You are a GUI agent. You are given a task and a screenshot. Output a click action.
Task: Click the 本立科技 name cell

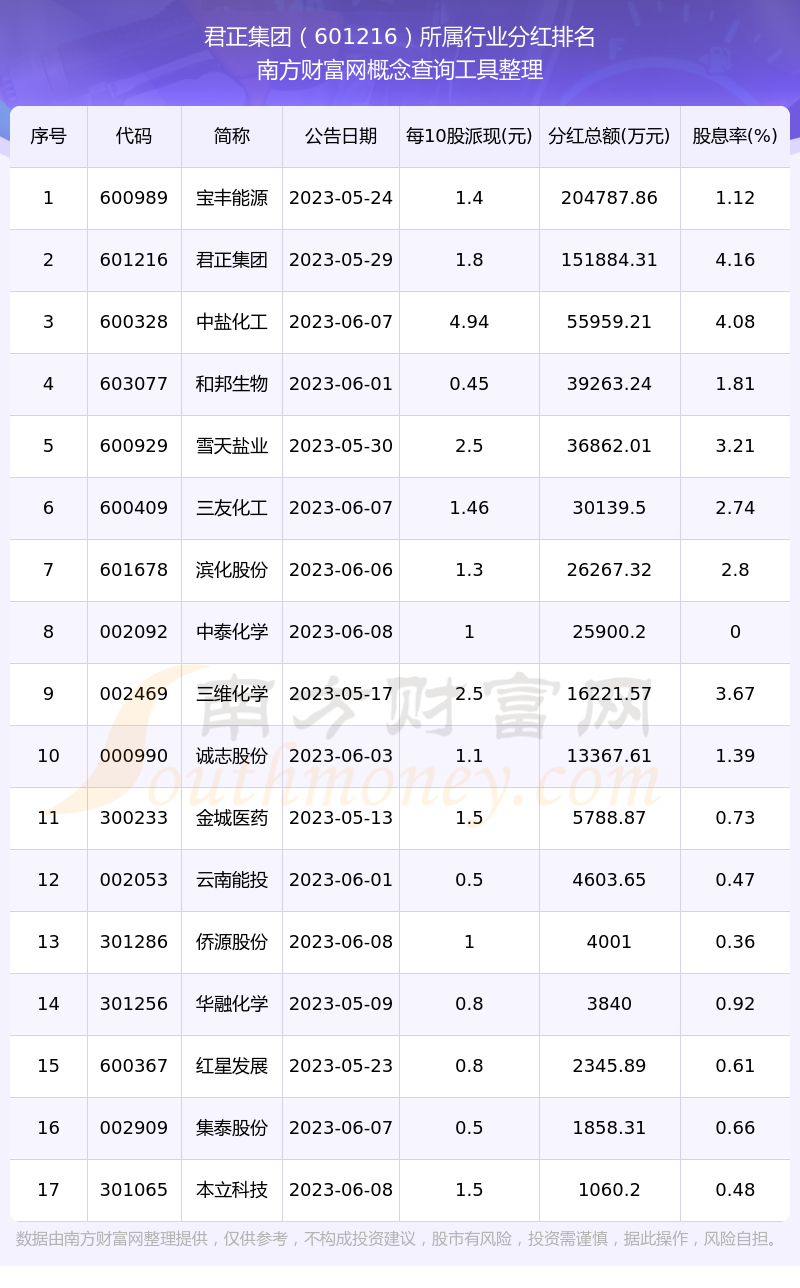232,1190
